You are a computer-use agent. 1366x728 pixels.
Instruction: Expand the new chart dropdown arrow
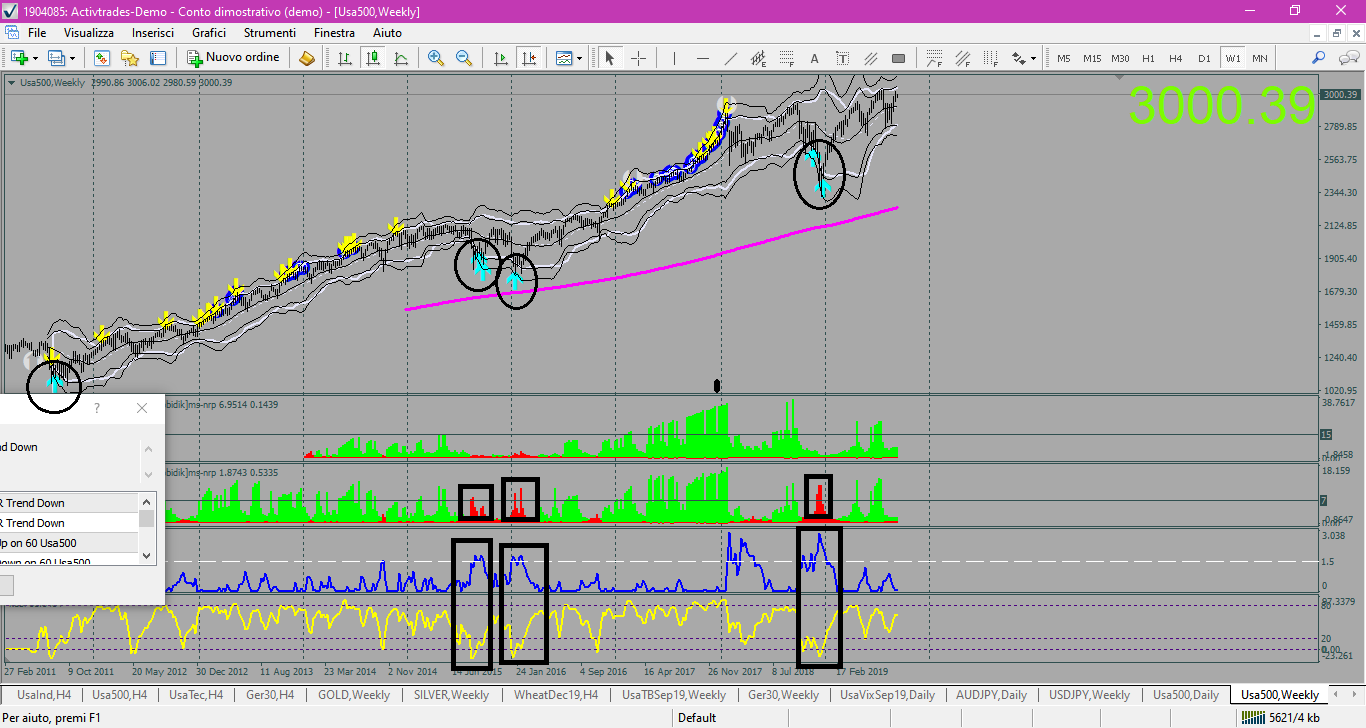coord(35,58)
